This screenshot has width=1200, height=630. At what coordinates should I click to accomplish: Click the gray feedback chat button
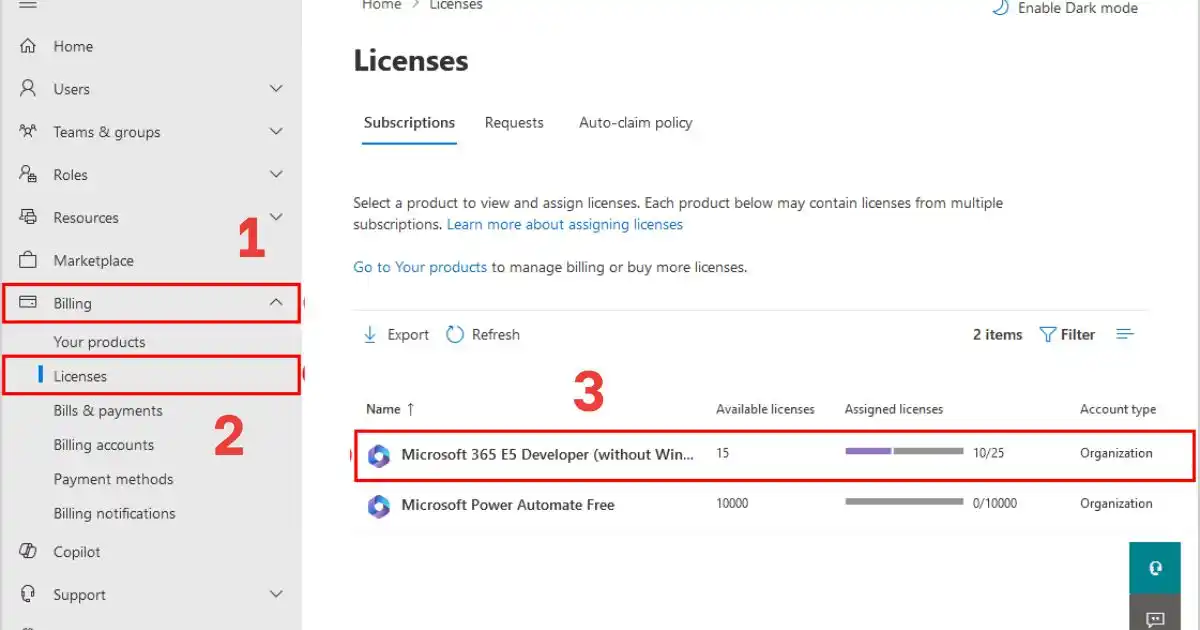1154,615
